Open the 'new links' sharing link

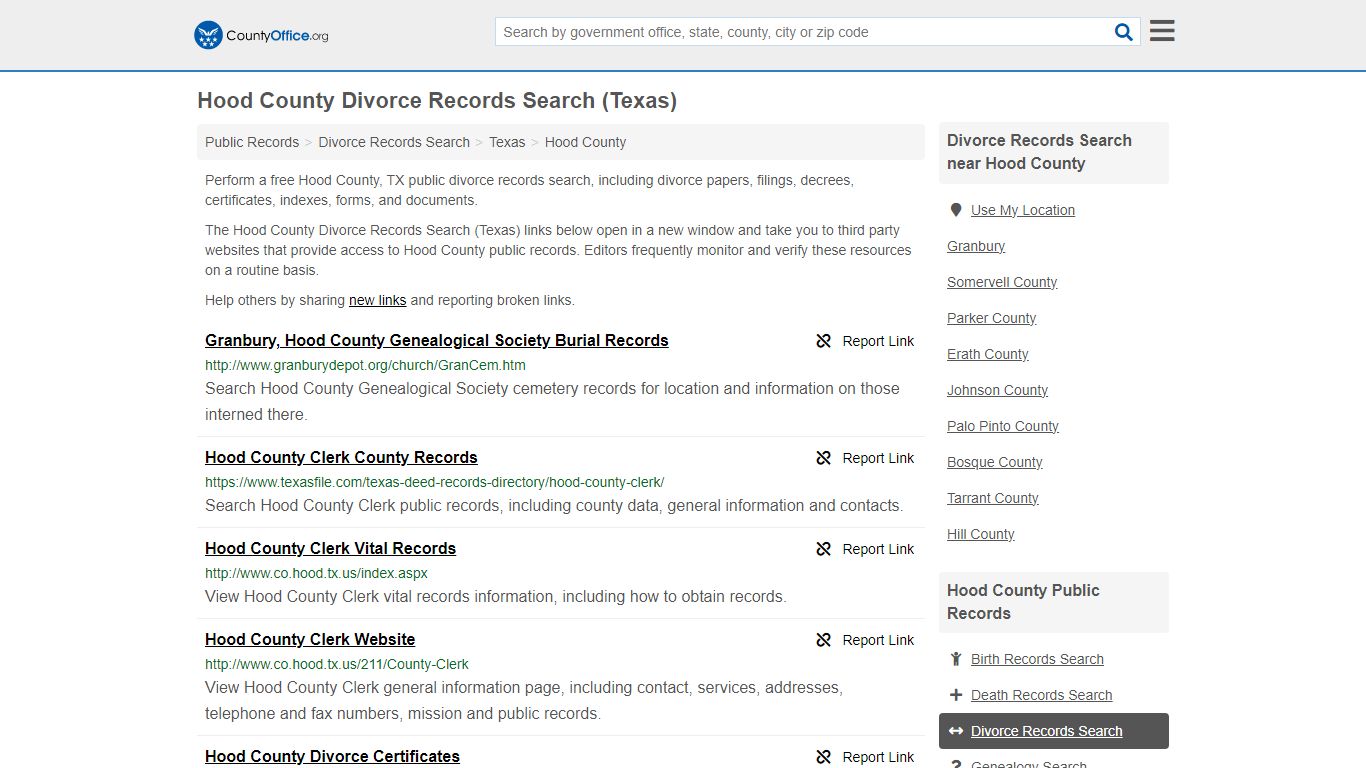coord(377,300)
